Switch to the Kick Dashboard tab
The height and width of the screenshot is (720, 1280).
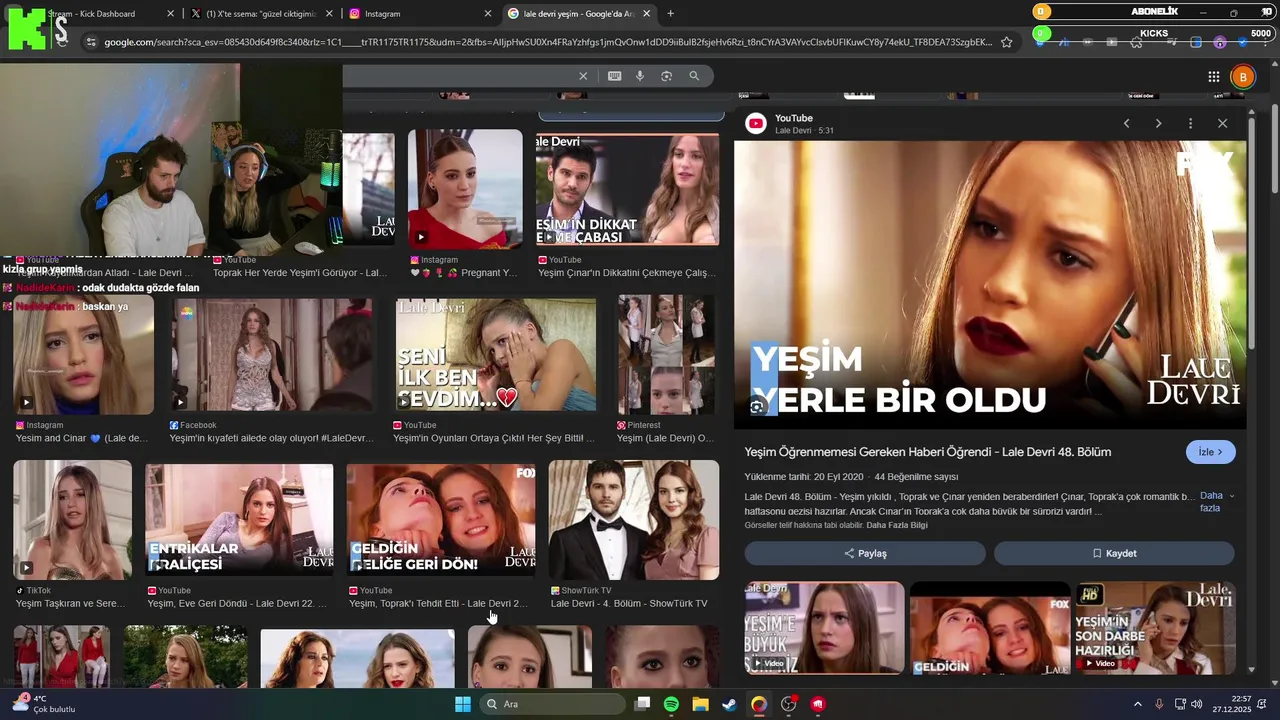(95, 14)
